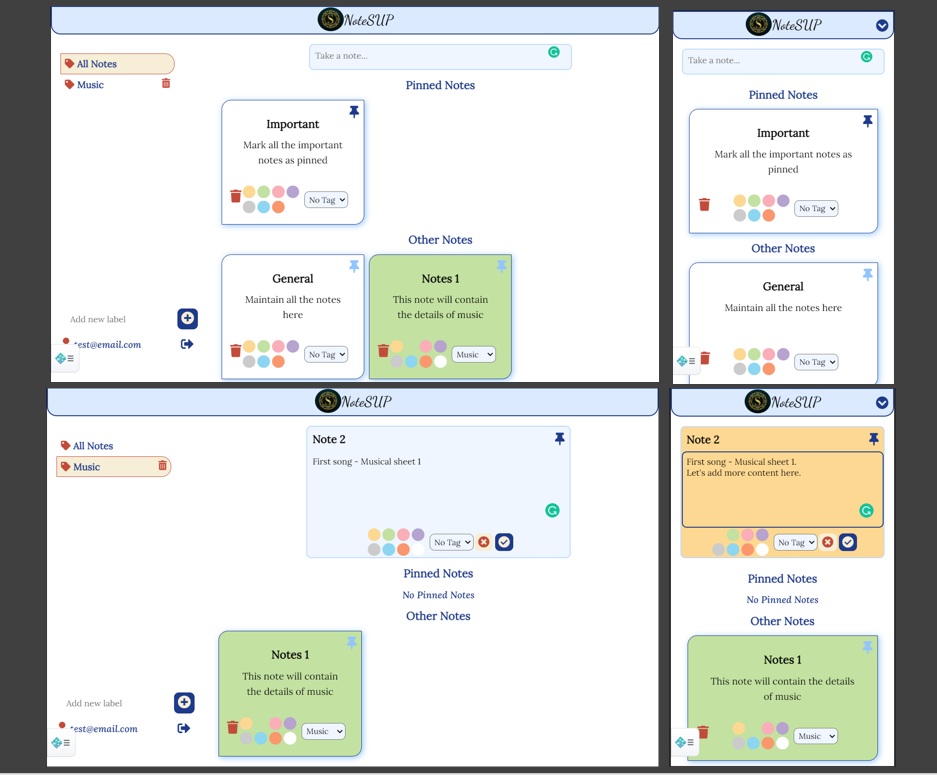Unpin the Important note in narrow mobile view
937x775 pixels.
867,121
